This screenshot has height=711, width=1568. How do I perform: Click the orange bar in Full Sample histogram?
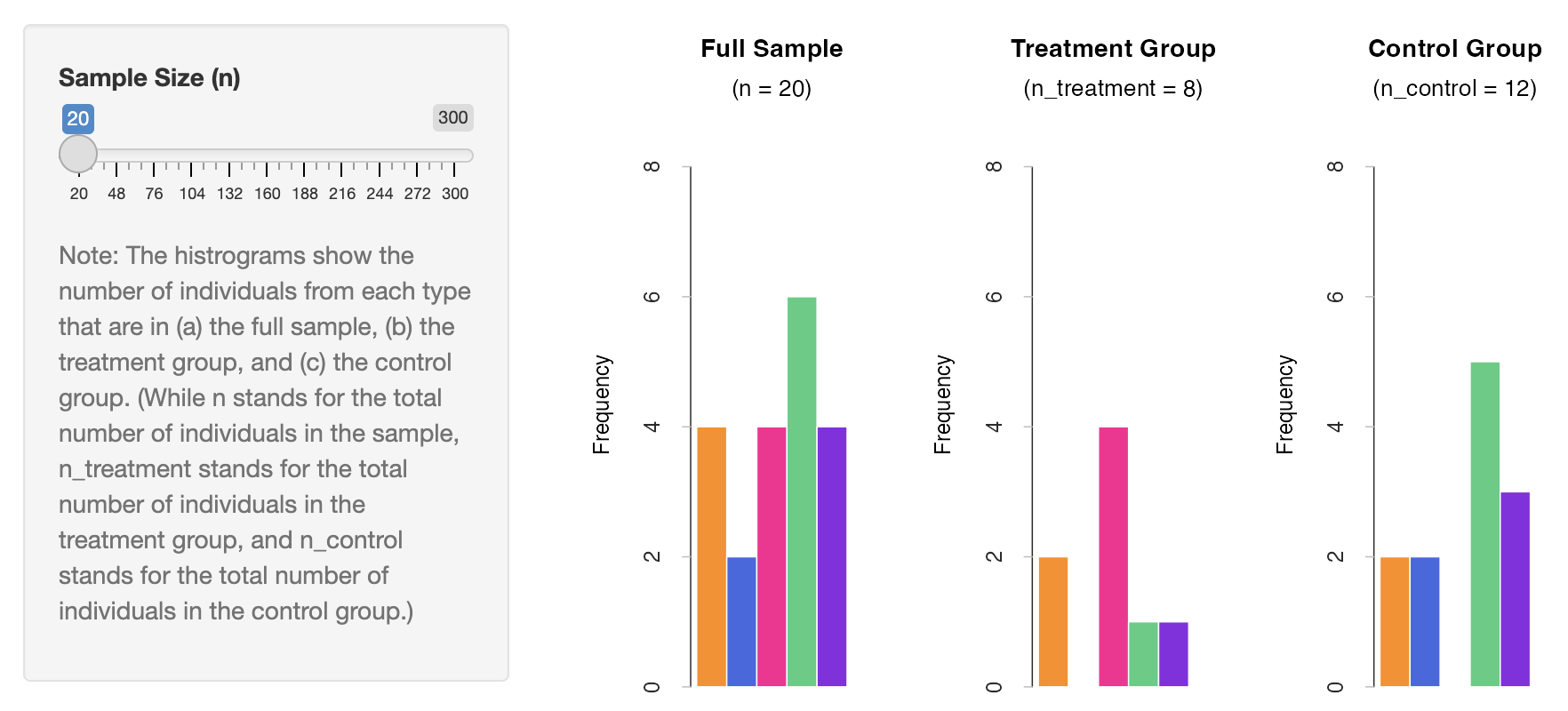712,556
